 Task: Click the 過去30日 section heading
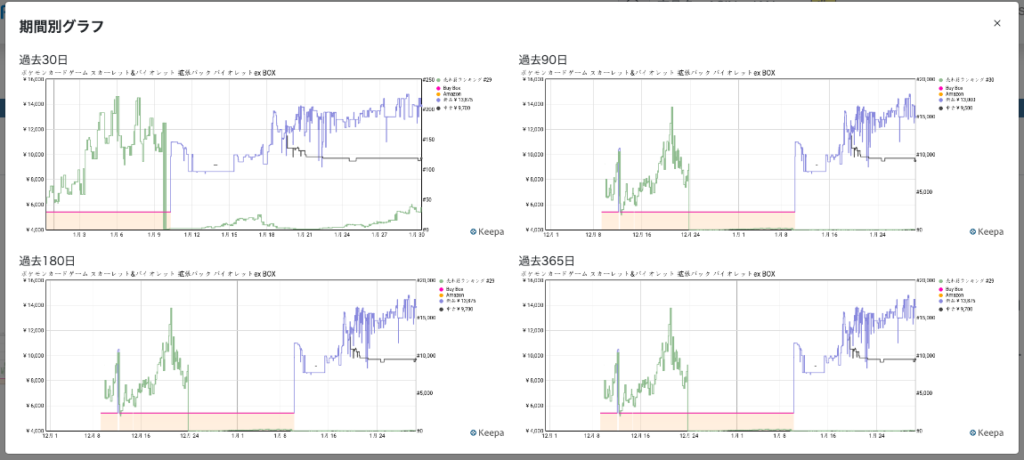point(41,59)
